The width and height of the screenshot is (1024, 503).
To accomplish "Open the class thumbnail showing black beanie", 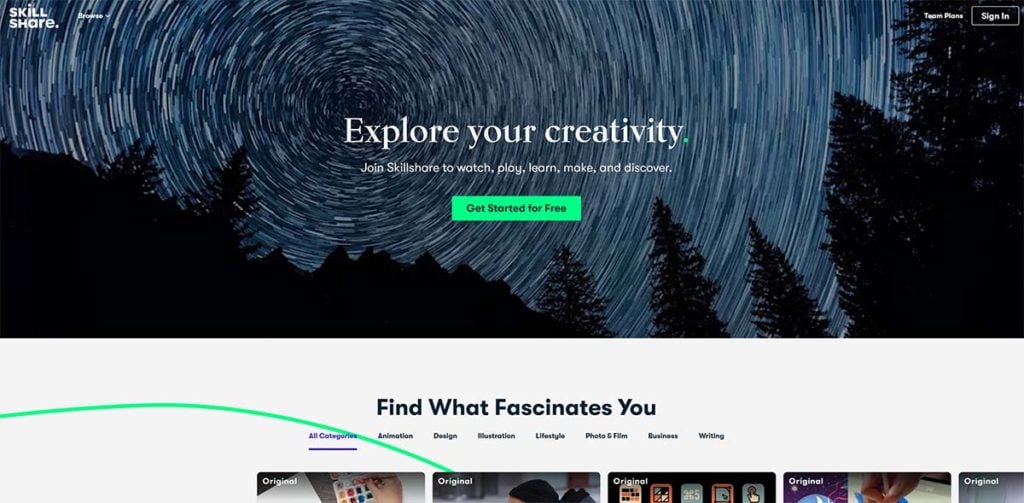I will tap(516, 487).
